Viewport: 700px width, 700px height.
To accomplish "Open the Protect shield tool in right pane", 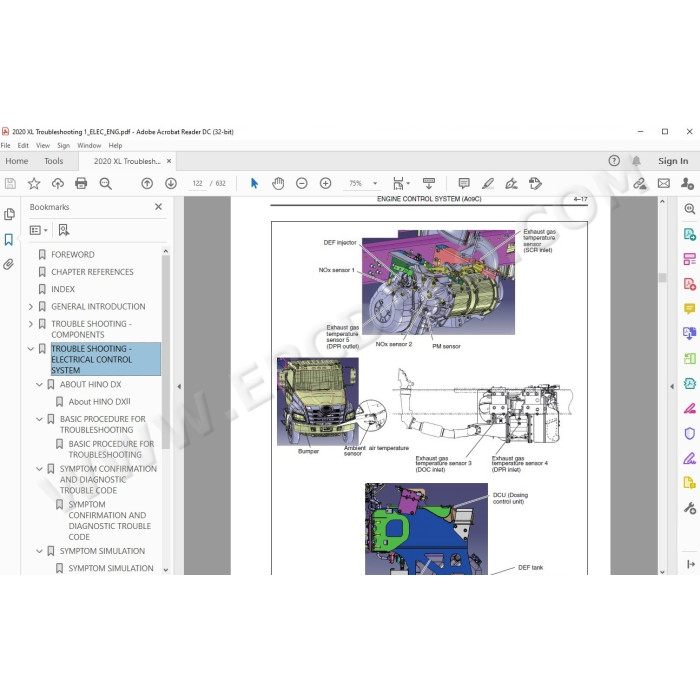I will pos(690,433).
